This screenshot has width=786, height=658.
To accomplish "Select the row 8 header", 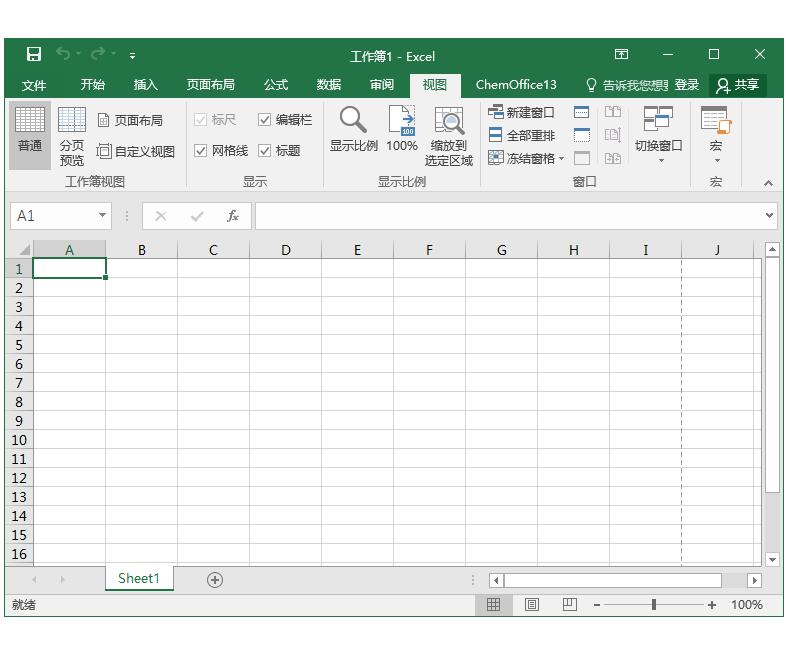I will tap(19, 402).
